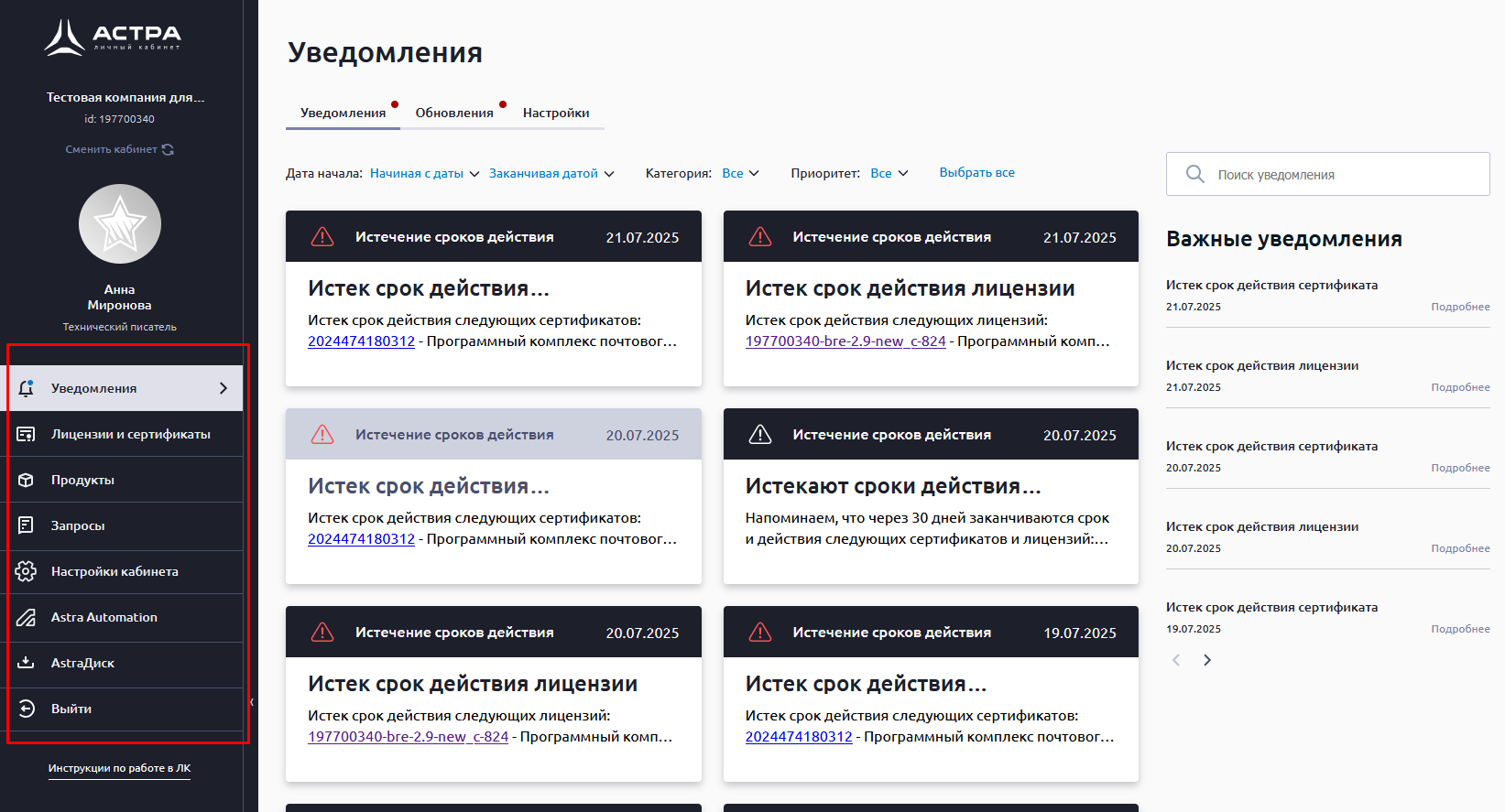Switch to the Обновления tab
Screen dimensions: 1505x812
tap(454, 113)
